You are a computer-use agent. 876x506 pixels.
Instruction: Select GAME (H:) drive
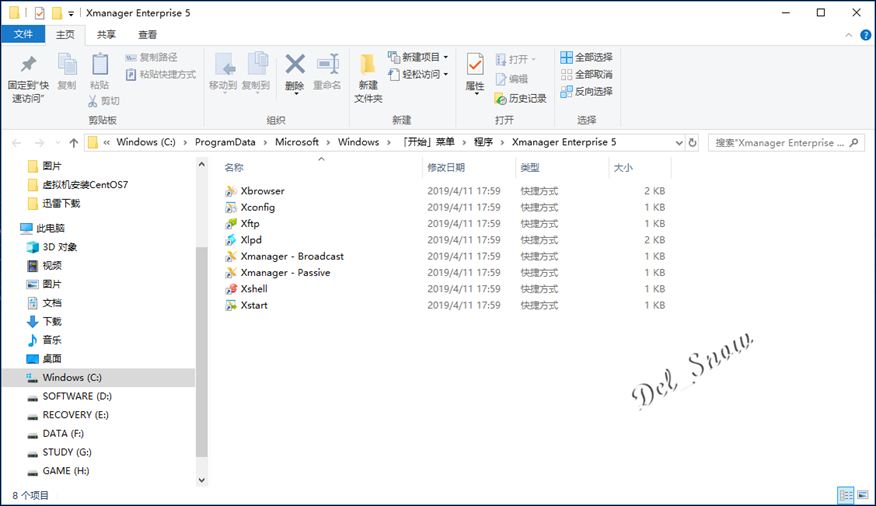coord(58,471)
